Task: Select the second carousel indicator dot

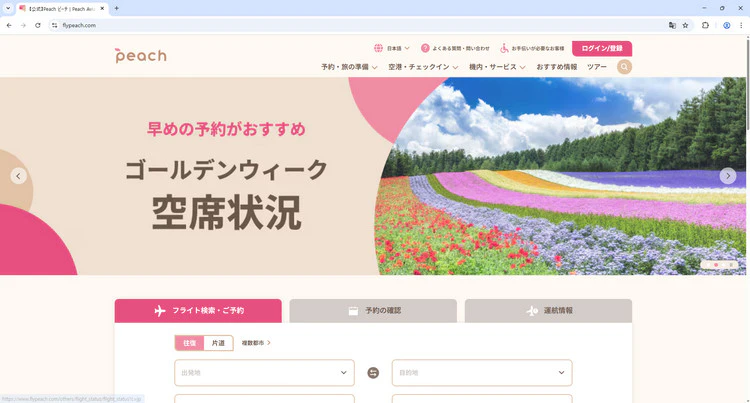Action: point(716,265)
